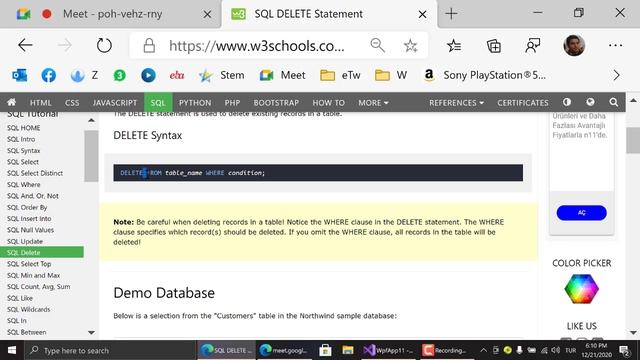
Task: Click the page vertical scrollbar thumb
Action: (x=633, y=140)
